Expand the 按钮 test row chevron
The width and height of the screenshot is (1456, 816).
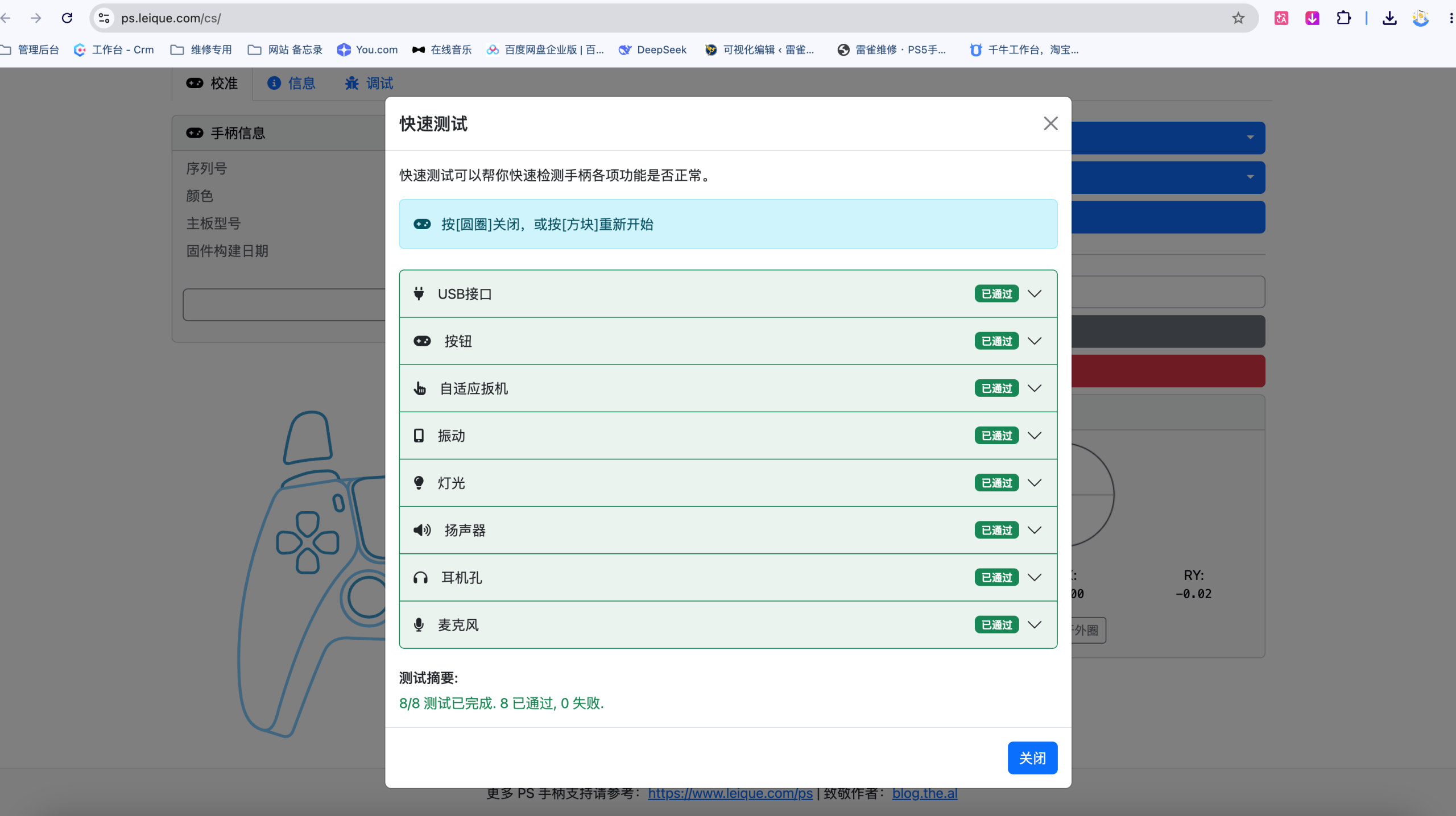(1035, 341)
